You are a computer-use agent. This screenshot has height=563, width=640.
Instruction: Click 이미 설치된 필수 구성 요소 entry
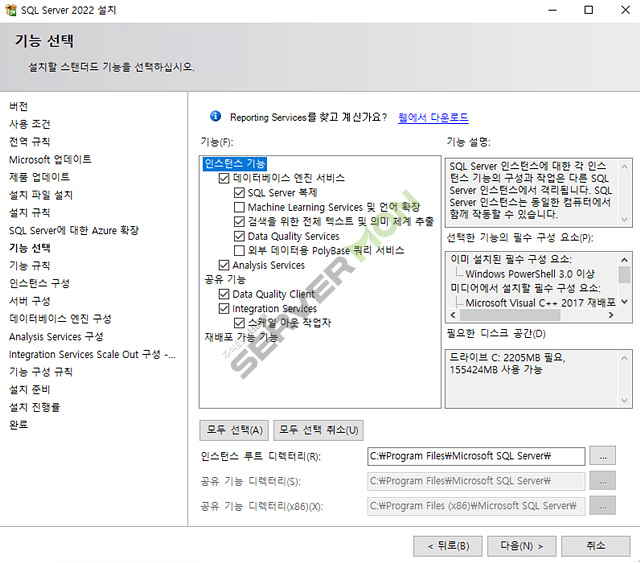point(511,259)
